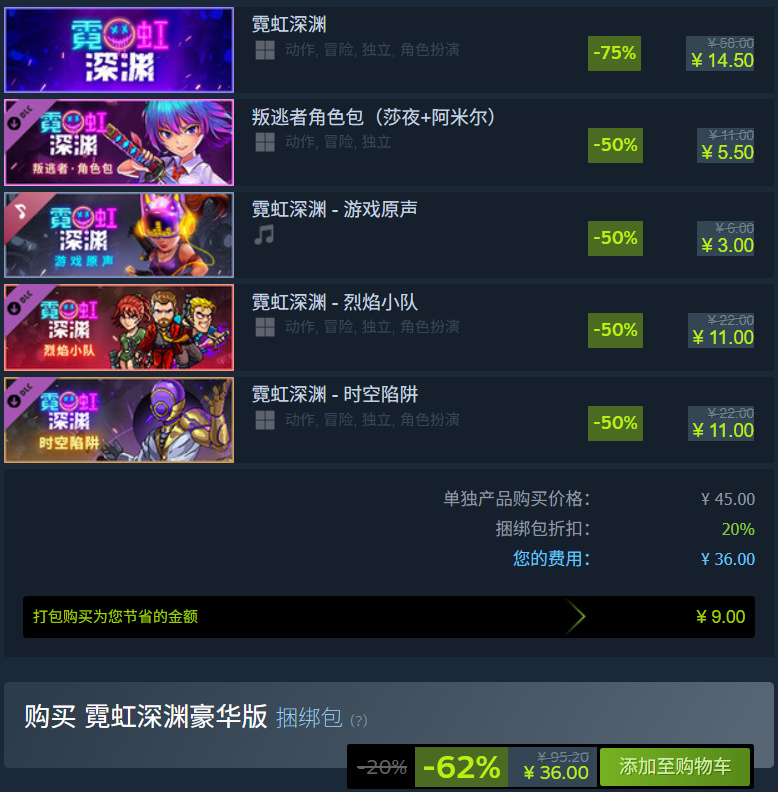Open 叛逃者角色包（莎夜+阿米尔） title
The width and height of the screenshot is (778, 792).
tap(373, 117)
